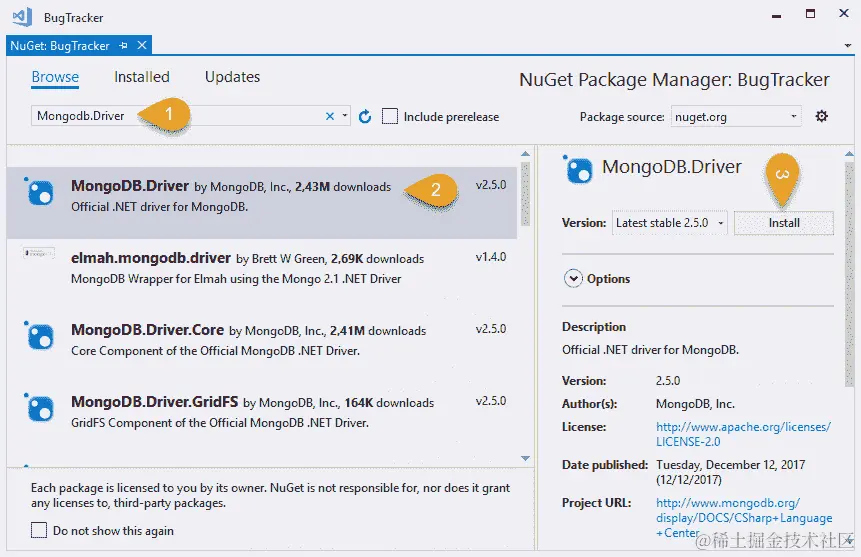Refresh the package search results

365,116
